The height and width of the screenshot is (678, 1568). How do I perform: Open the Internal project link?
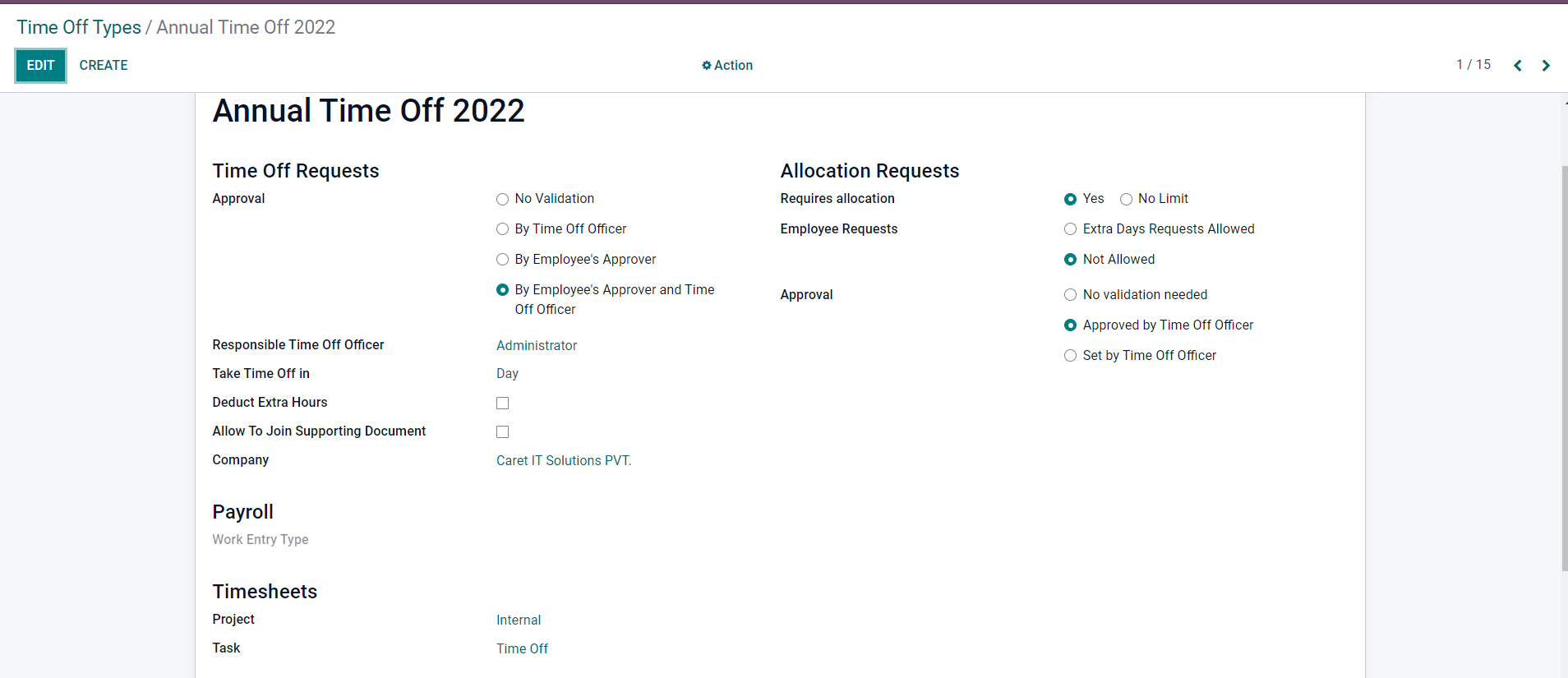click(519, 620)
